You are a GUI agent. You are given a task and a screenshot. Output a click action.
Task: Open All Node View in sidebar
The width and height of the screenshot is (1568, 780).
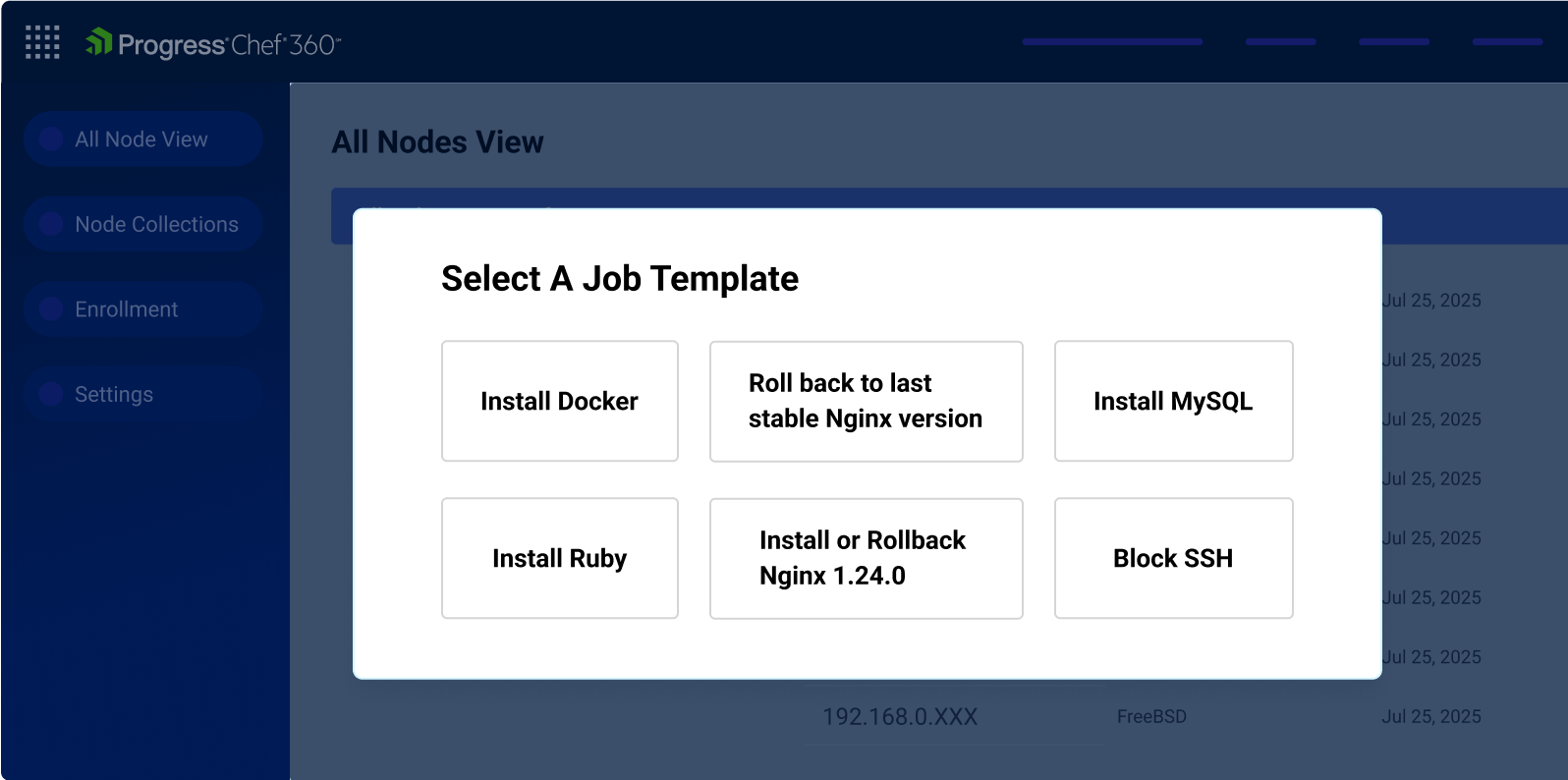point(141,139)
